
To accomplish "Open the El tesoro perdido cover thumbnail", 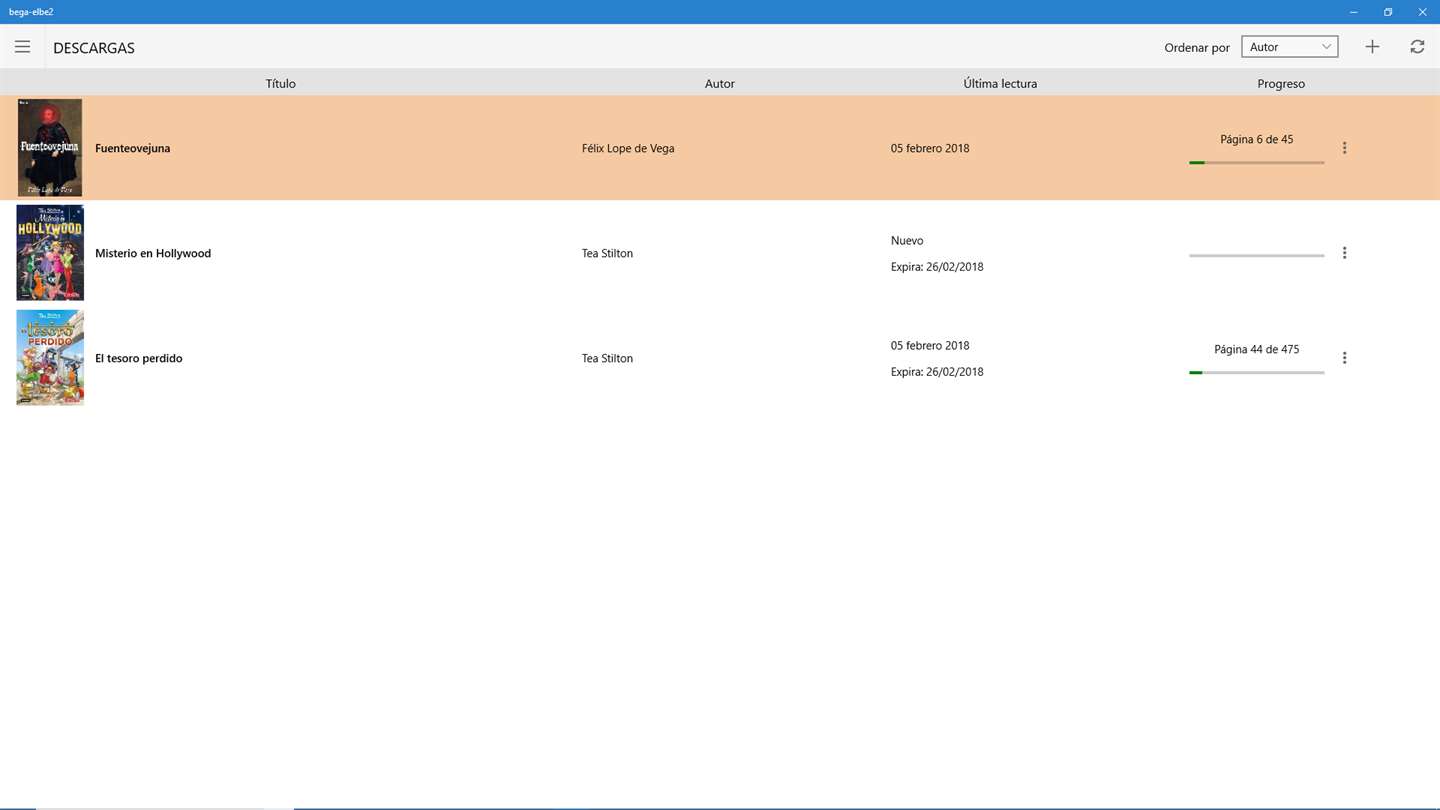I will [50, 358].
